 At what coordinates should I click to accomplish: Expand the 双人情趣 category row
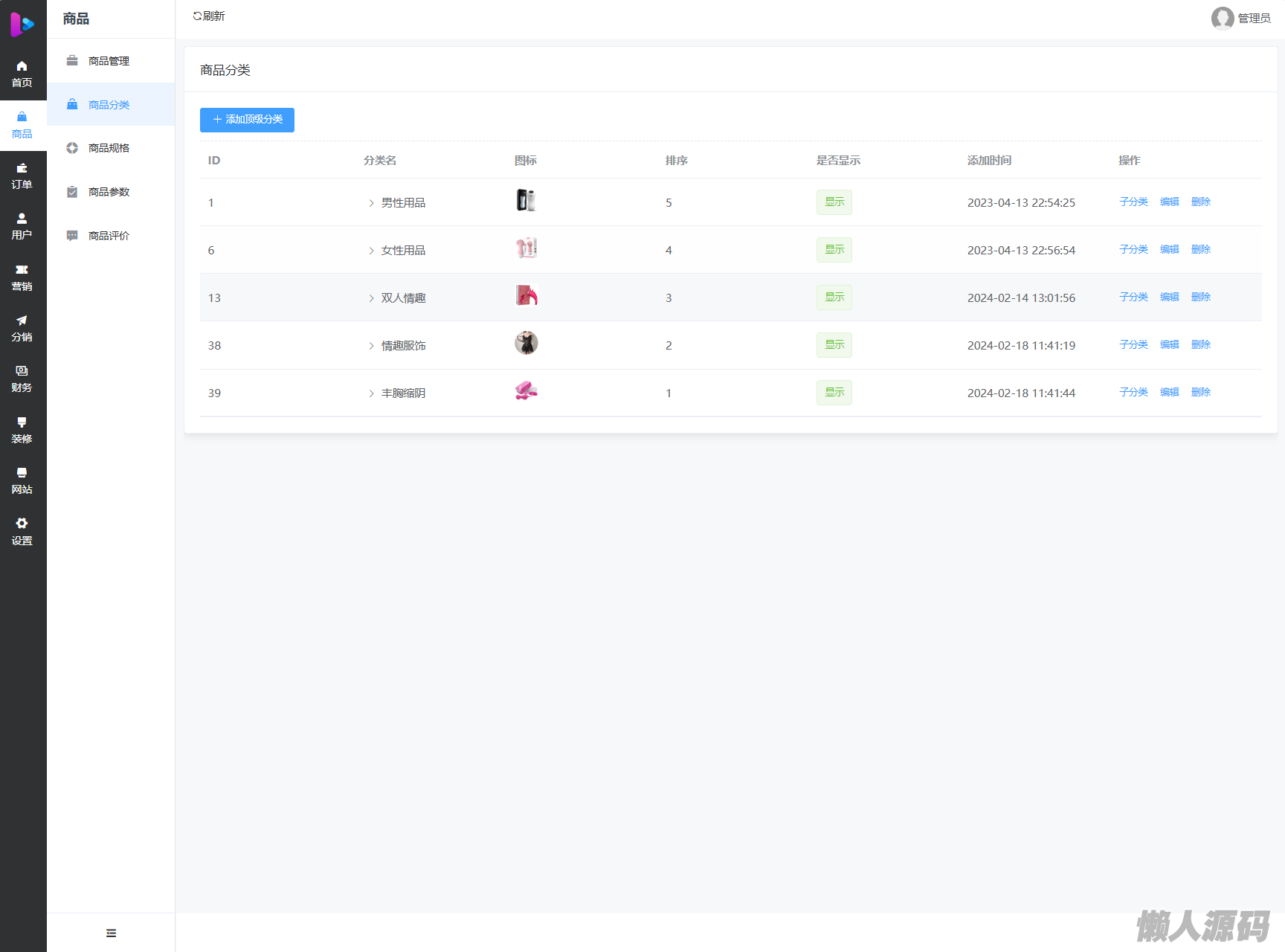[x=371, y=298]
